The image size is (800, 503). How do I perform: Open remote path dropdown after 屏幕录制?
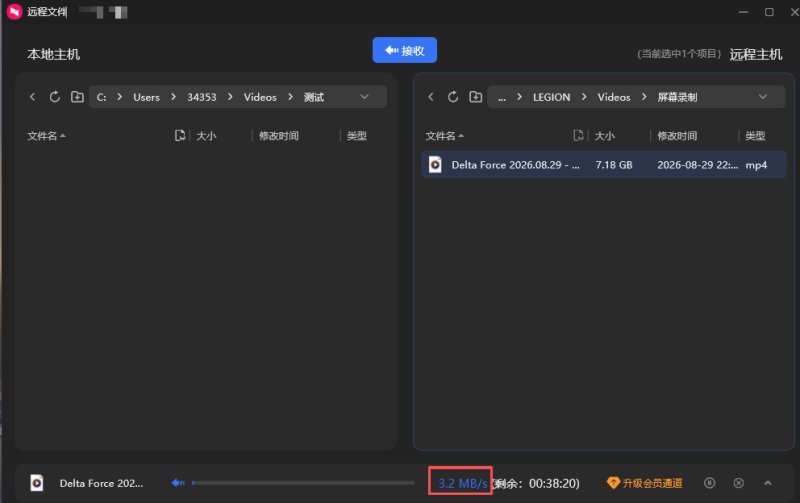762,97
